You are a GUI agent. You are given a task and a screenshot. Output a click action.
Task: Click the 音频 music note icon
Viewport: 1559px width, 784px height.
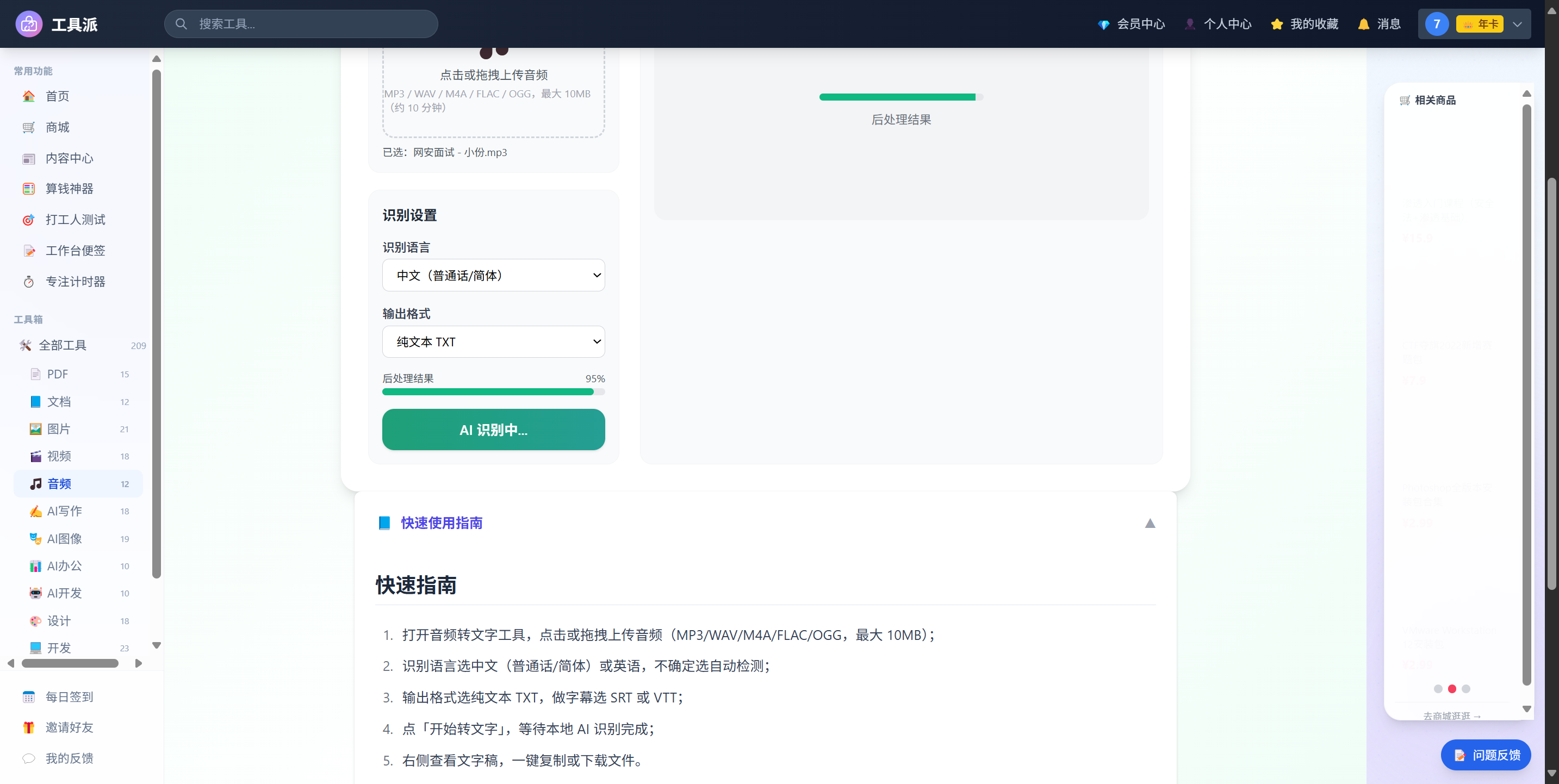[x=36, y=484]
